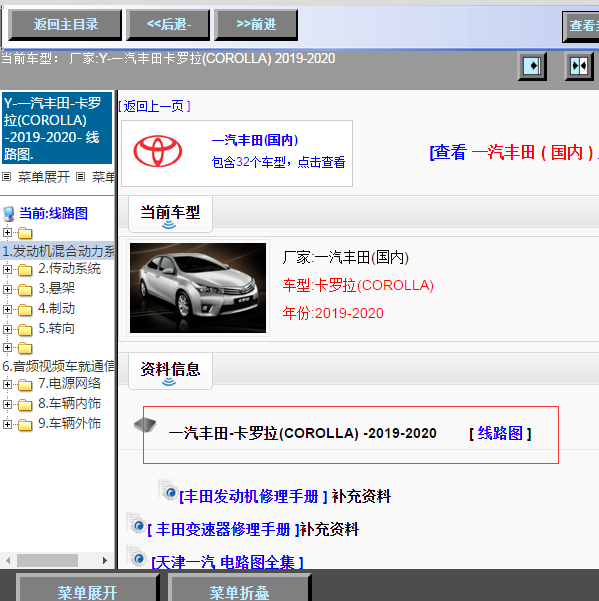Image resolution: width=599 pixels, height=601 pixels.
Task: Click the folder icon above 1.发动机混合动力系
Action: (25, 233)
